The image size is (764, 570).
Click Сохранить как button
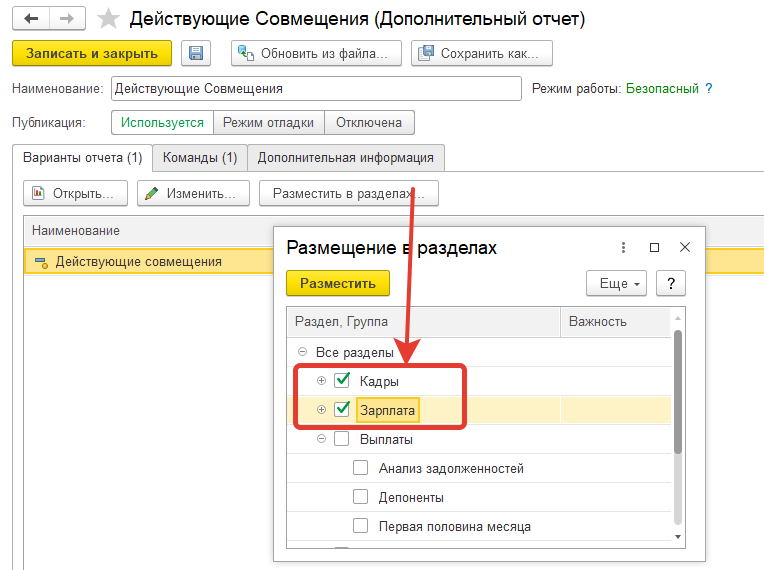[x=482, y=53]
